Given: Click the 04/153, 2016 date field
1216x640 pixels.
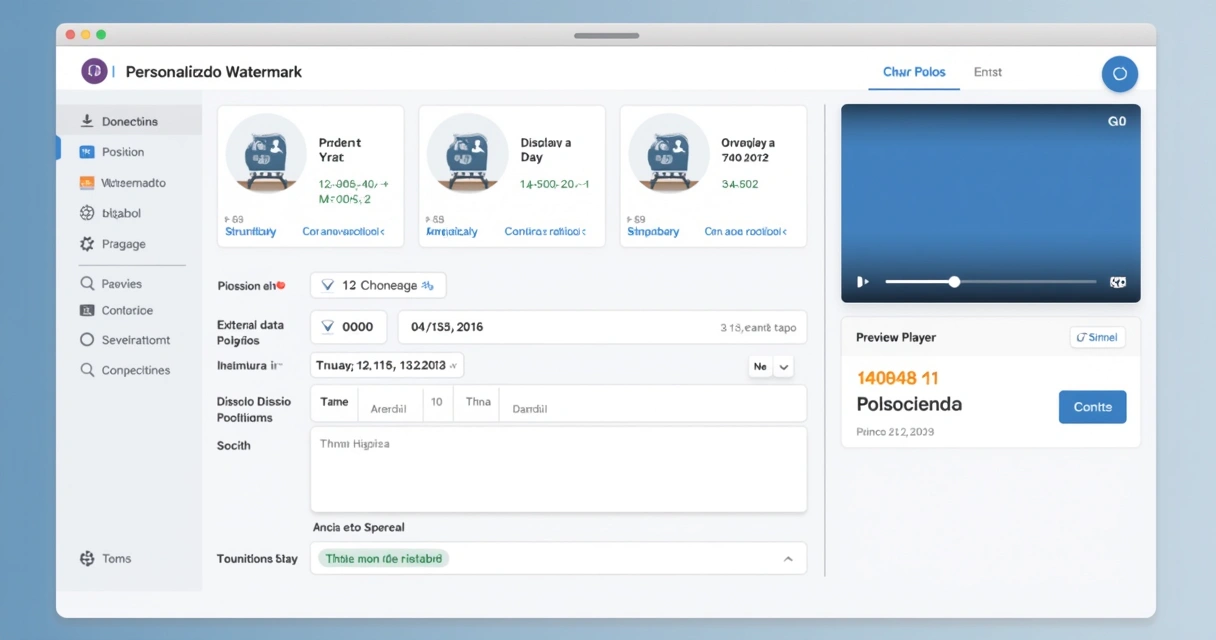Looking at the screenshot, I should tap(602, 327).
